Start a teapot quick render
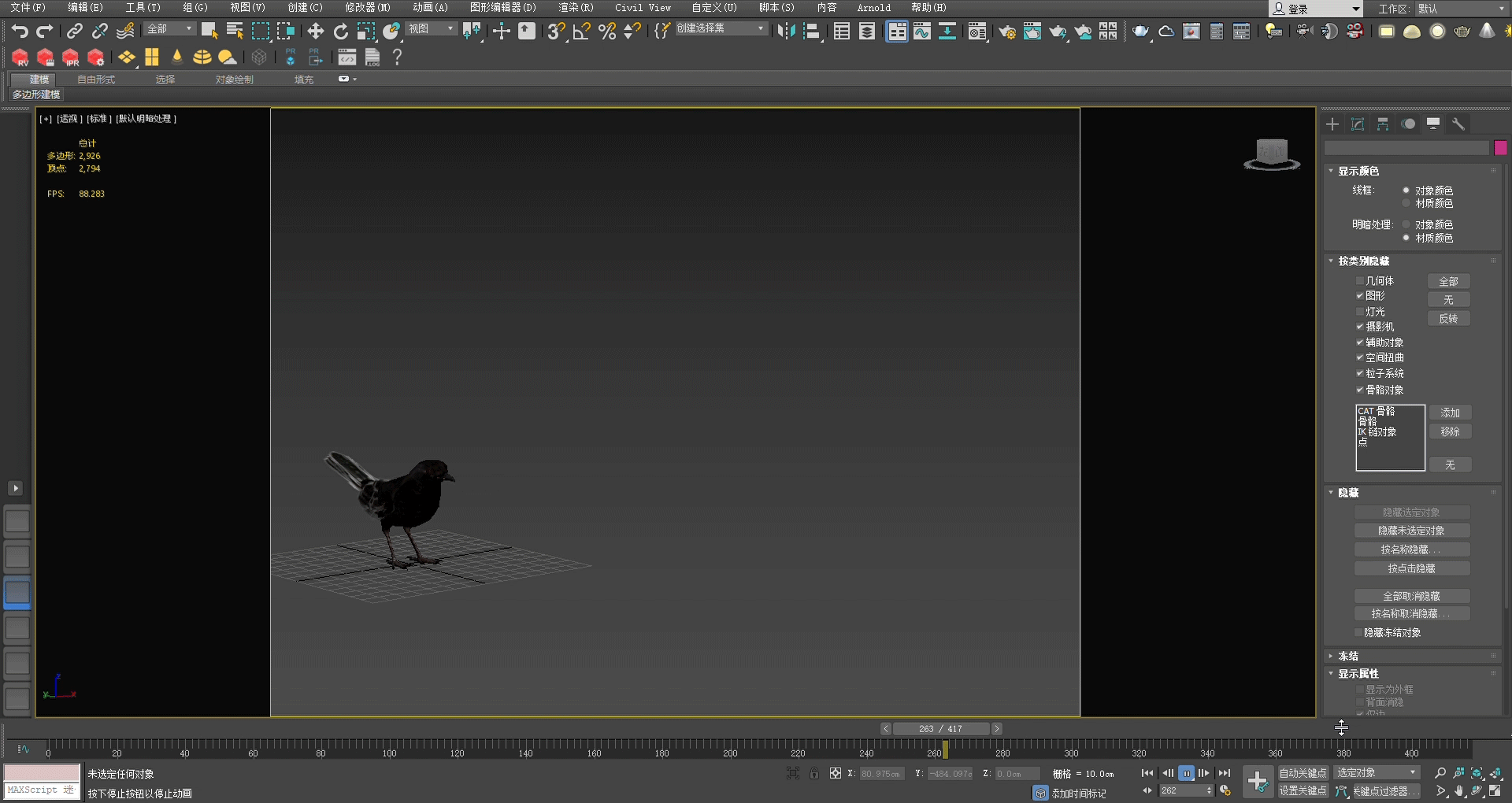This screenshot has height=803, width=1512. click(x=1140, y=31)
